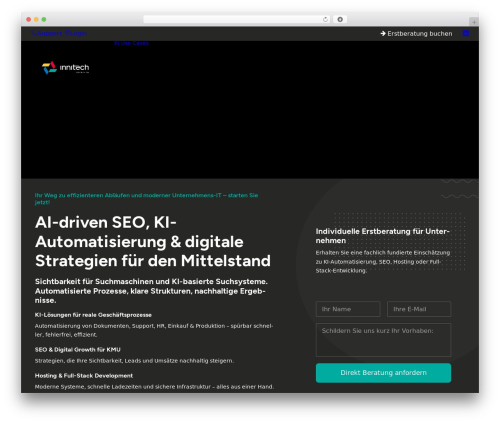Viewport: 500px width, 423px height.
Task: Click the browser download indicator icon
Action: click(340, 19)
